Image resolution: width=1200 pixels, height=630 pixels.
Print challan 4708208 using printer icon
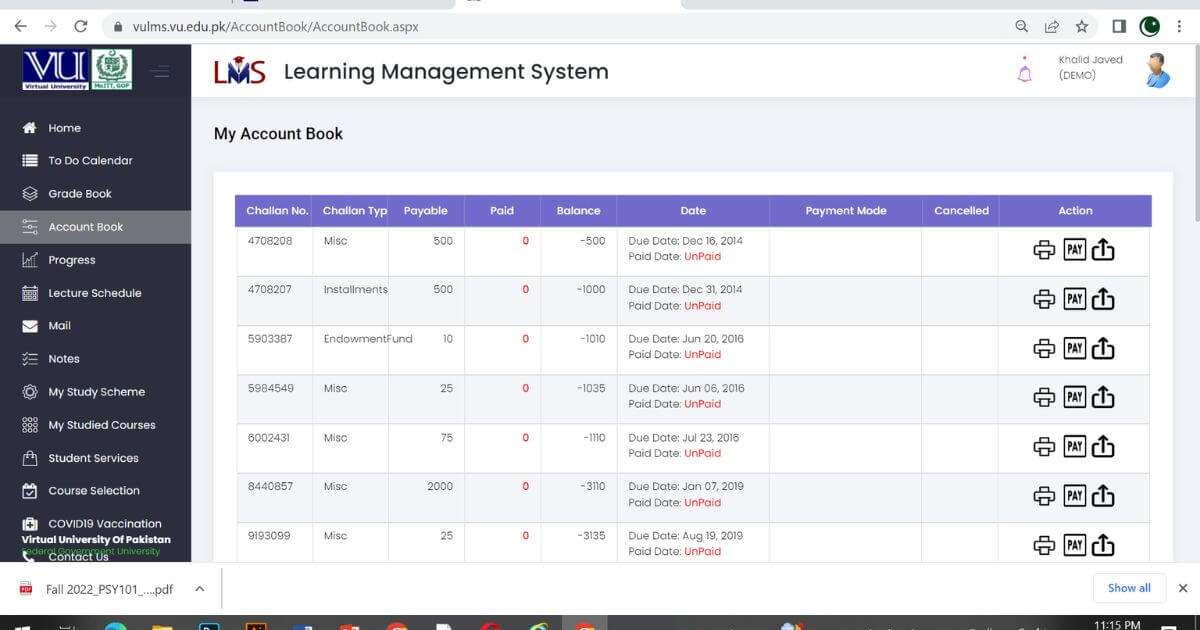pyautogui.click(x=1044, y=249)
